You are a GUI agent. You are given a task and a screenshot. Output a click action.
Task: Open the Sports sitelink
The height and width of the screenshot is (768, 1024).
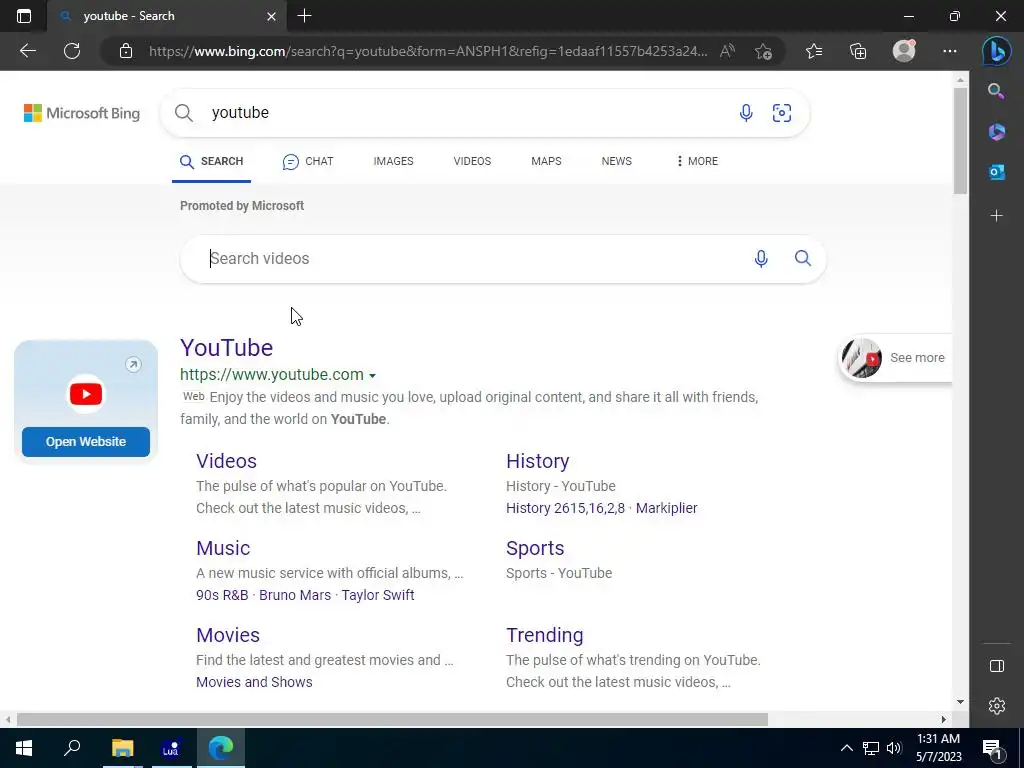click(535, 548)
